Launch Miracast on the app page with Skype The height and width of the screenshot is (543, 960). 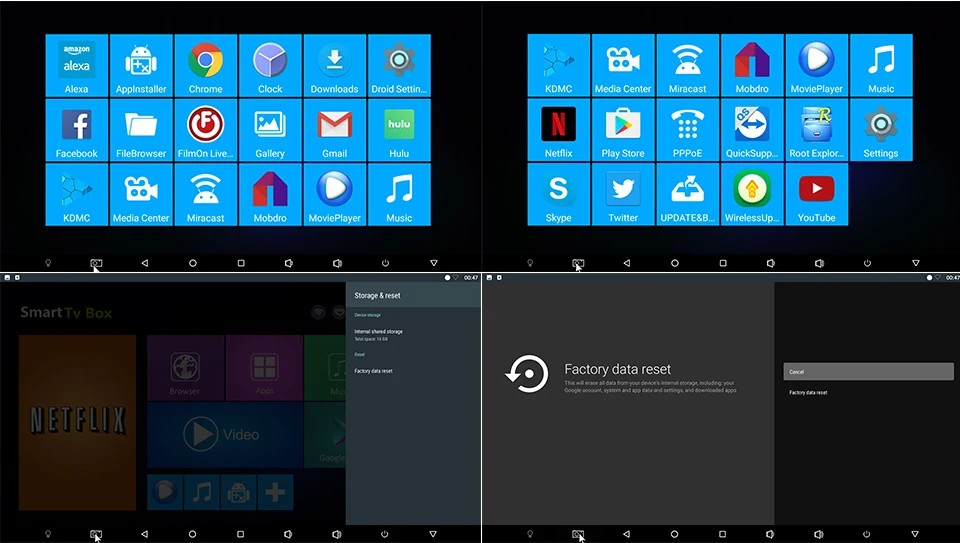tap(688, 66)
